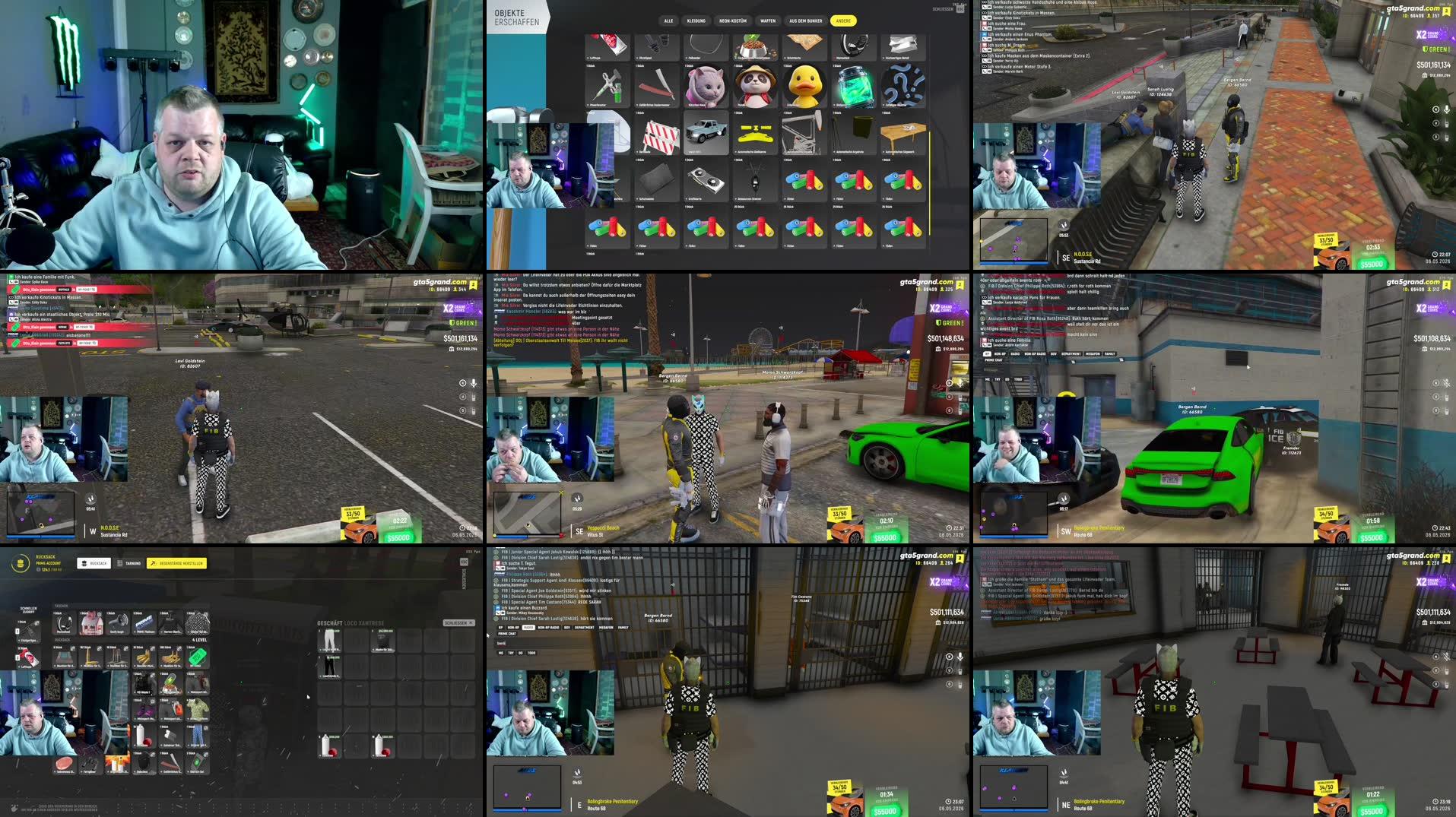Viewport: 1456px width, 817px height.
Task: Open the RUCKSACK tab in inventory
Action: (x=94, y=563)
